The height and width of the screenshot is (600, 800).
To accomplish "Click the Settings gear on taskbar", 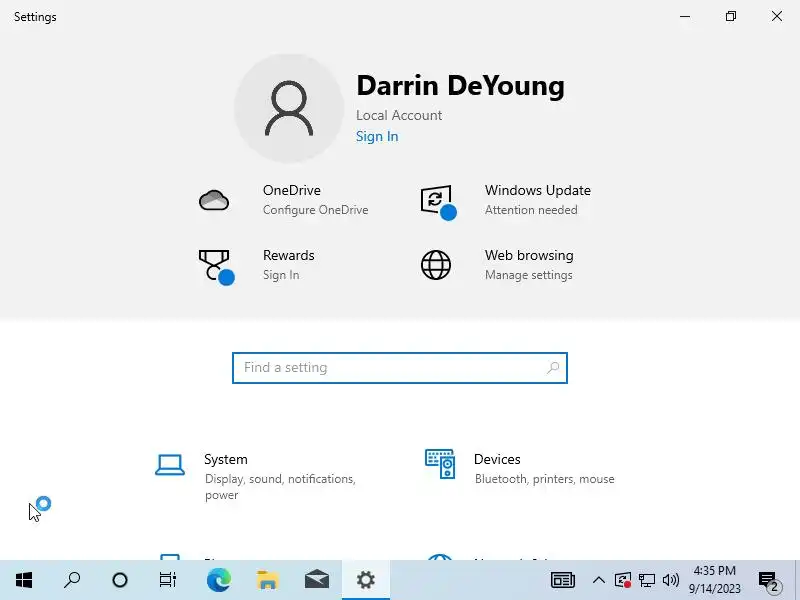I will (366, 580).
